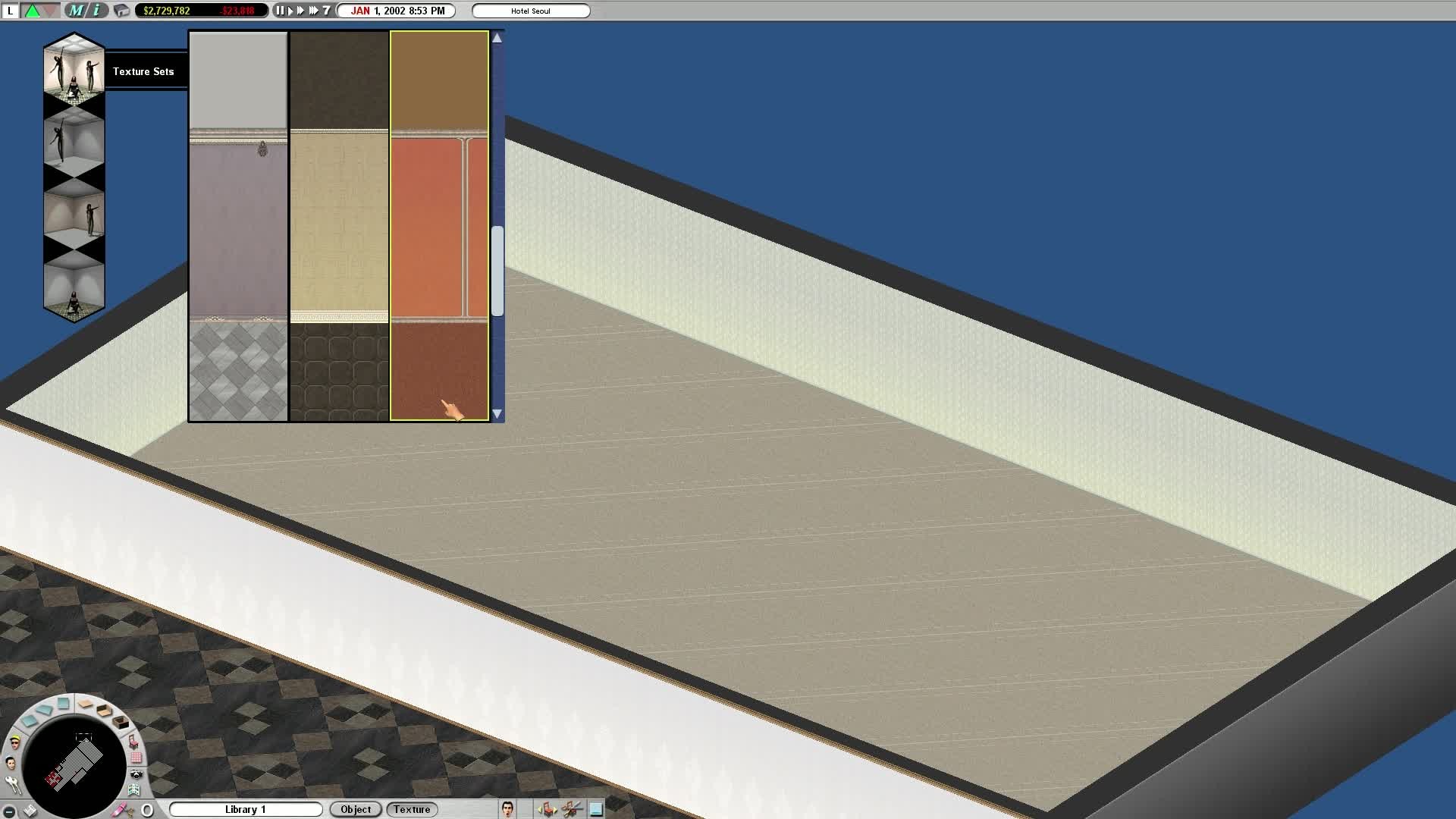1456x819 pixels.
Task: Select the pink chair furniture icon
Action: 133,742
